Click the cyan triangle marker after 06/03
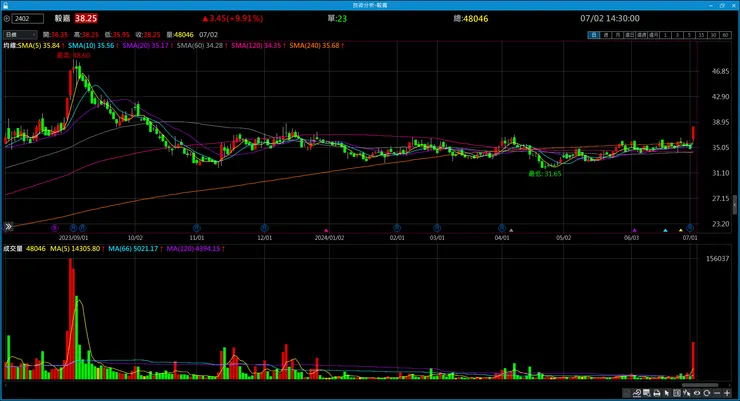 (665, 230)
